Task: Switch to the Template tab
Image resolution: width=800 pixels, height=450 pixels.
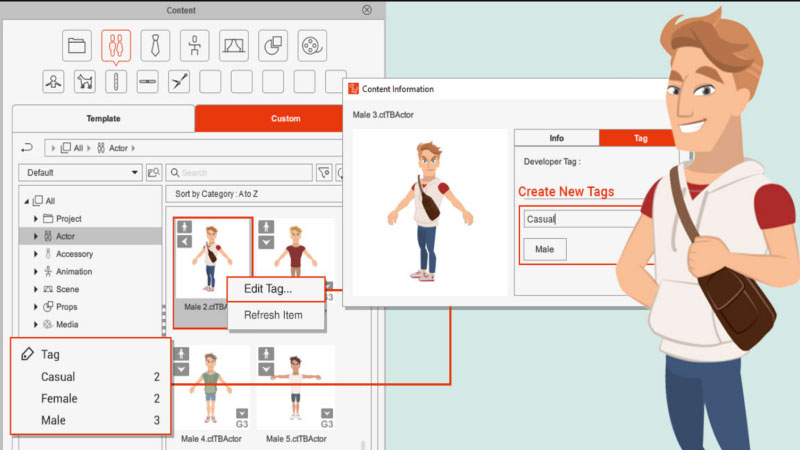Action: [103, 119]
